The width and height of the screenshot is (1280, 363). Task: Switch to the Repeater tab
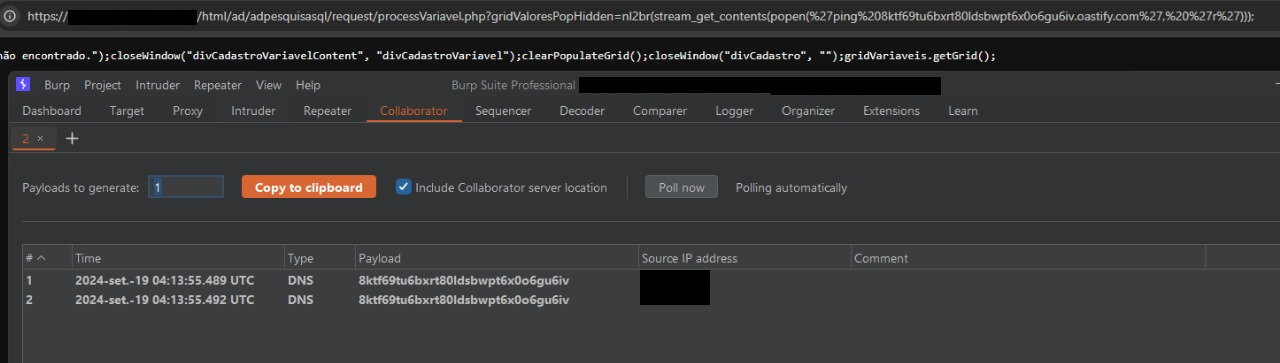(327, 111)
